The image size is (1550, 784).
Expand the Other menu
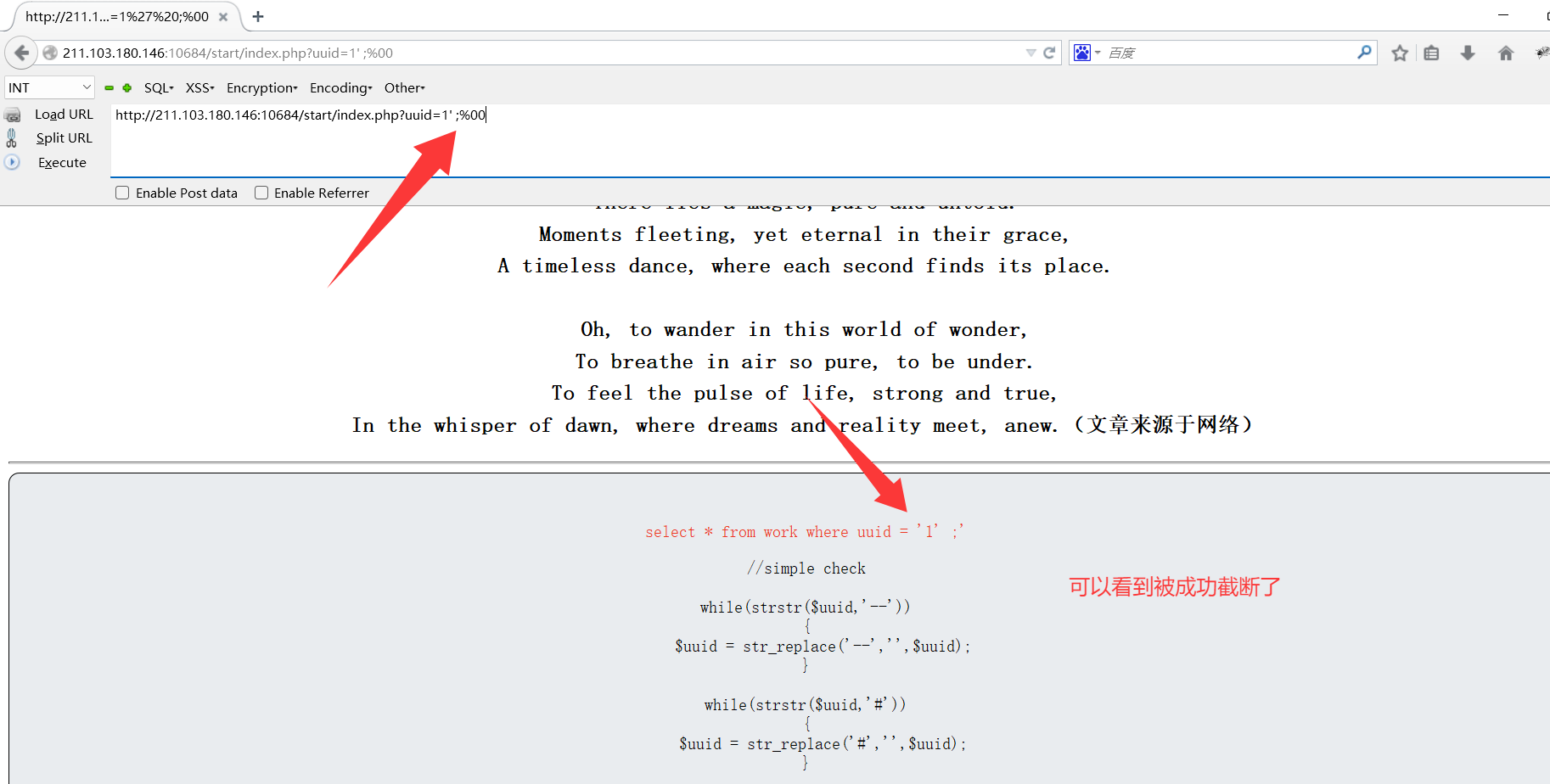coord(405,88)
